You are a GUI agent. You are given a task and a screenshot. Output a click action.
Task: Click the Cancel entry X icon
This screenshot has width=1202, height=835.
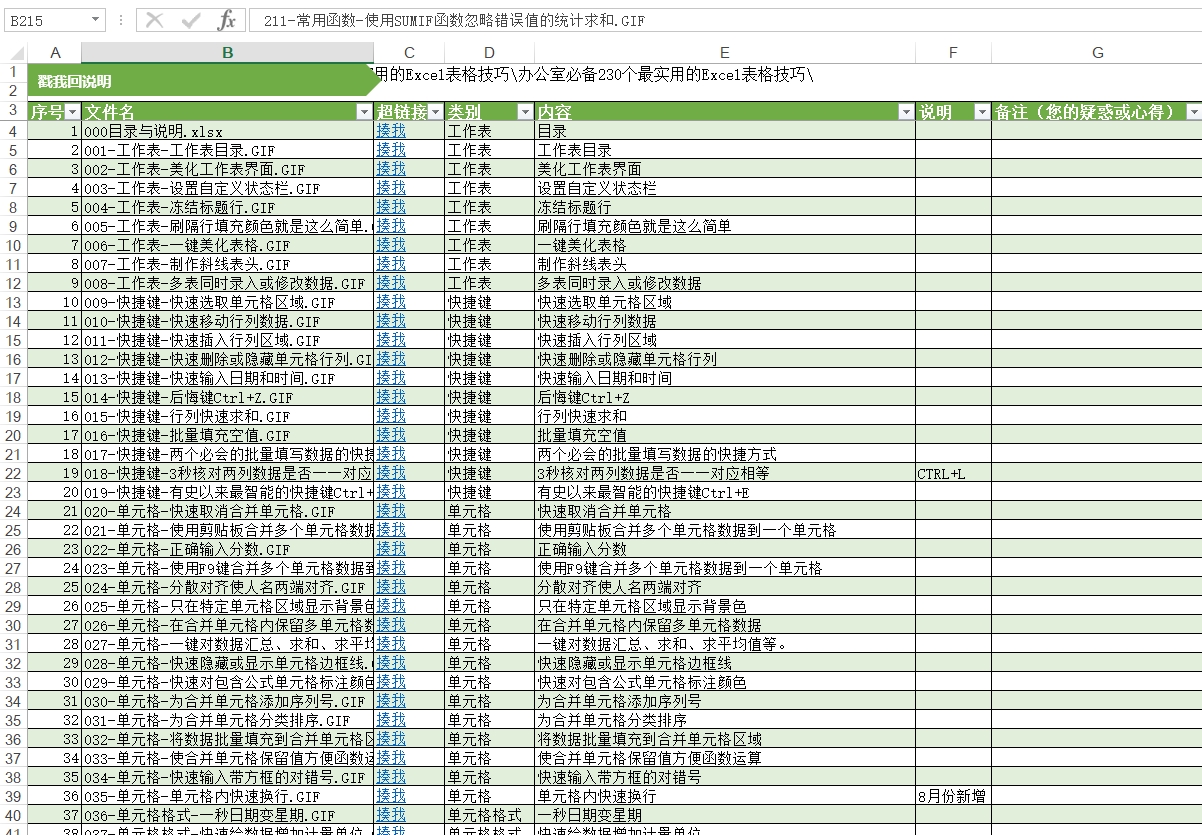pyautogui.click(x=154, y=20)
